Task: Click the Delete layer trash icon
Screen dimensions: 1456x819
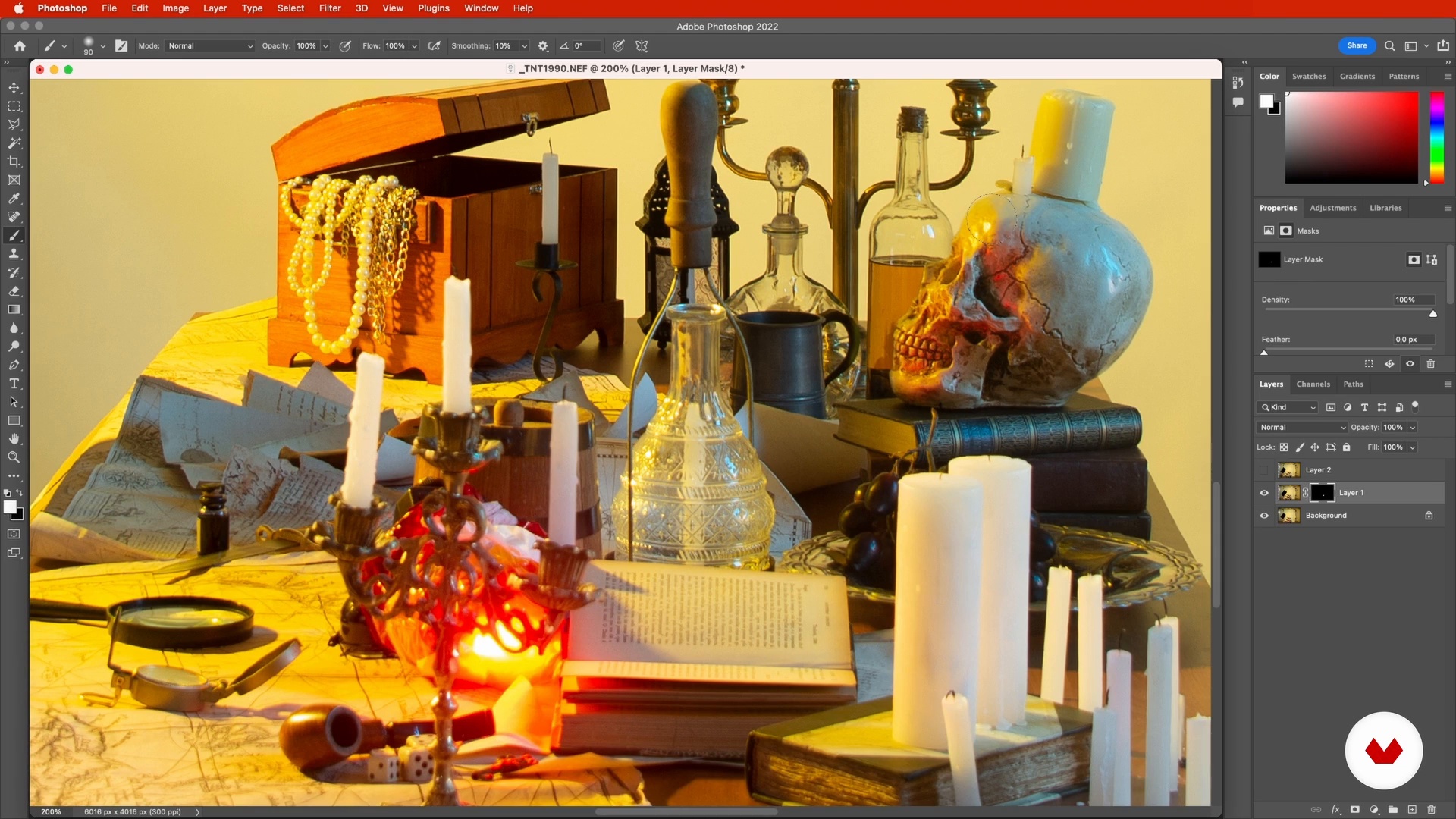Action: [1432, 810]
